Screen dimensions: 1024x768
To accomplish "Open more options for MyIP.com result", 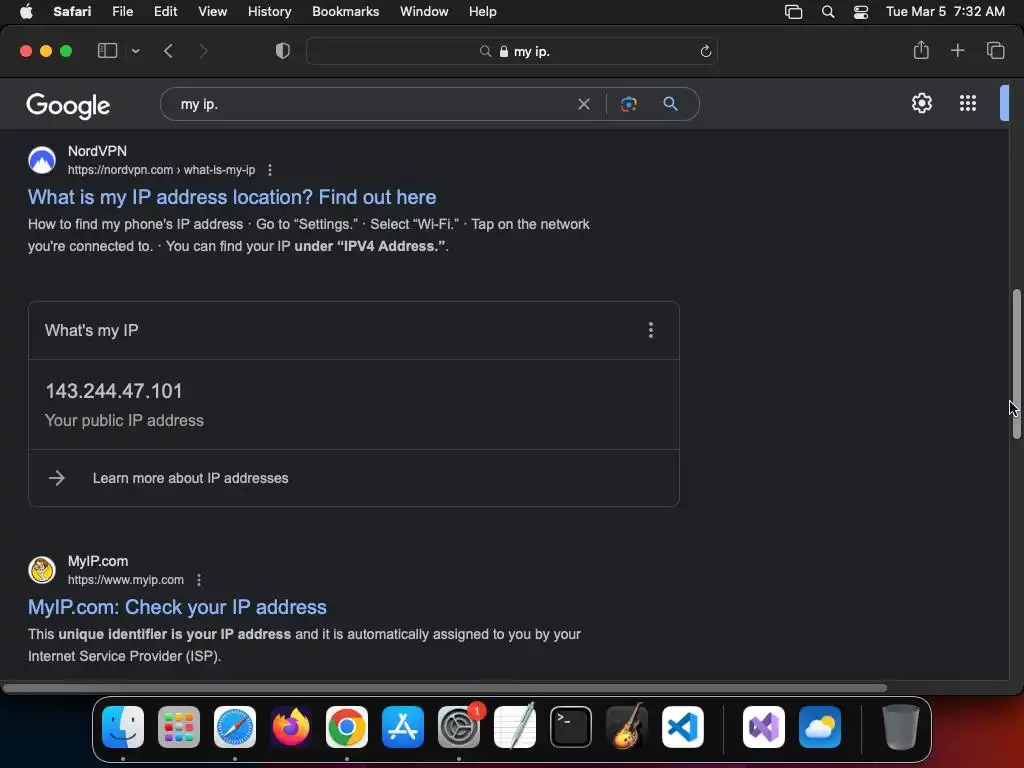I will (199, 580).
